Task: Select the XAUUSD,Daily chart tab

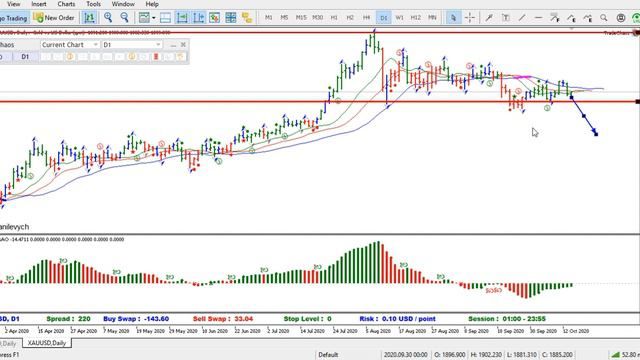Action: pyautogui.click(x=47, y=343)
